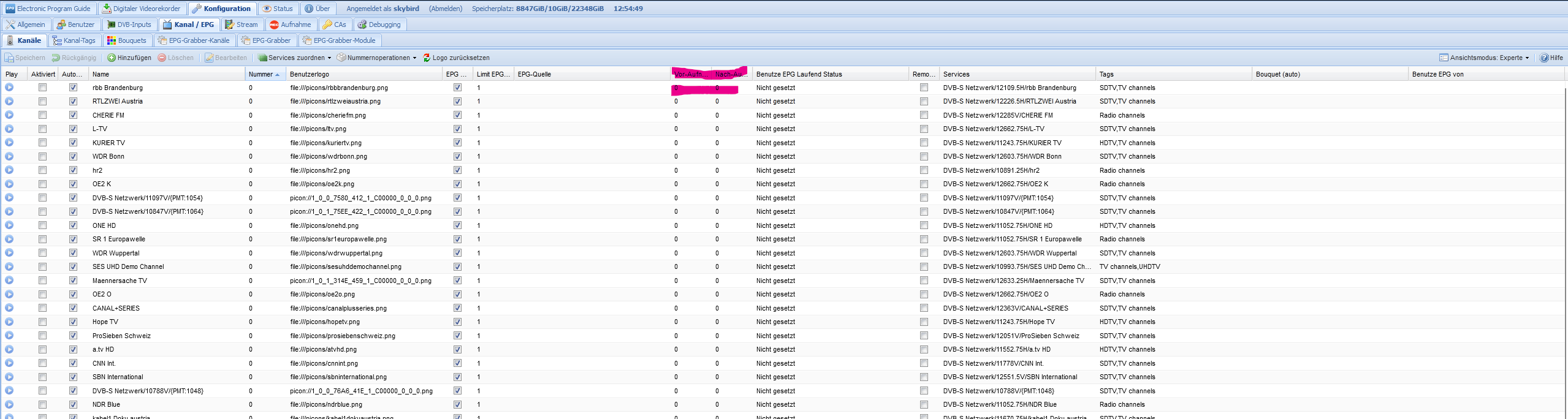The image size is (1568, 419).
Task: Play the Hope TV channel
Action: coord(9,322)
